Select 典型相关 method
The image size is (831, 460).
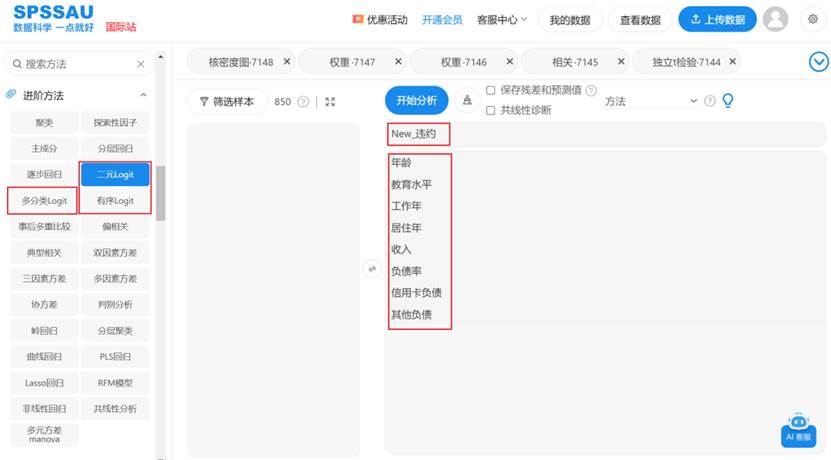coord(44,252)
